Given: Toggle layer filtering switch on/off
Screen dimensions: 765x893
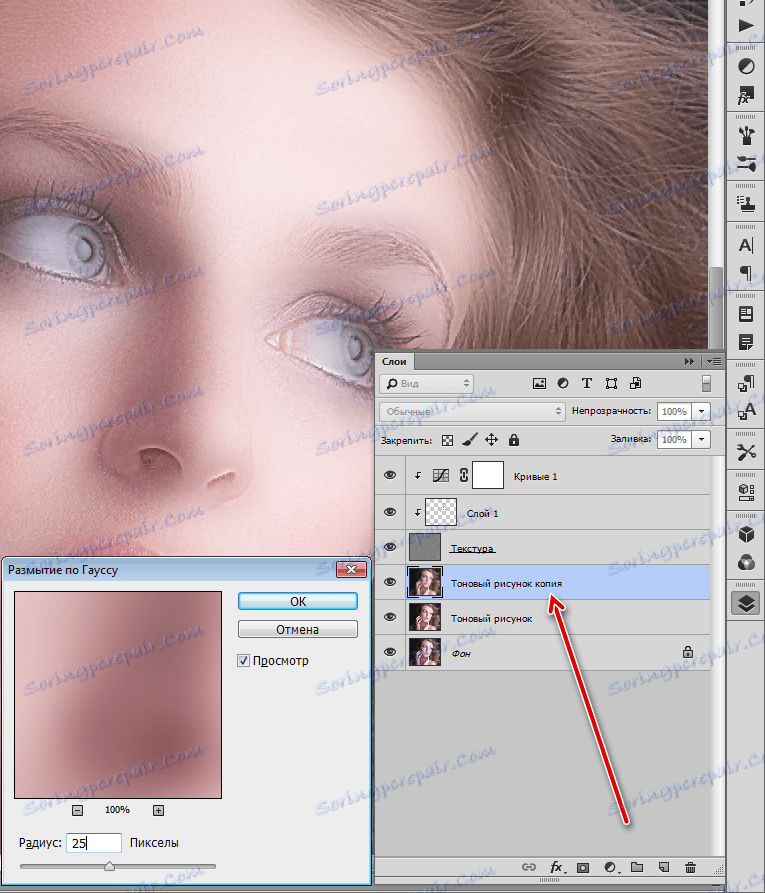Looking at the screenshot, I should [x=706, y=383].
